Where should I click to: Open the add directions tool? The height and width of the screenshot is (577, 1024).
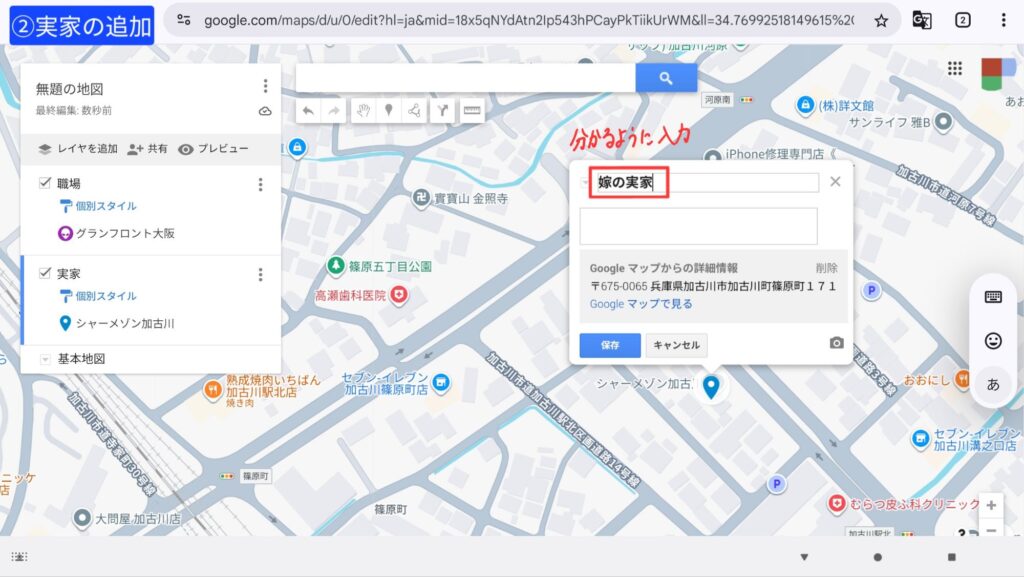click(x=441, y=111)
